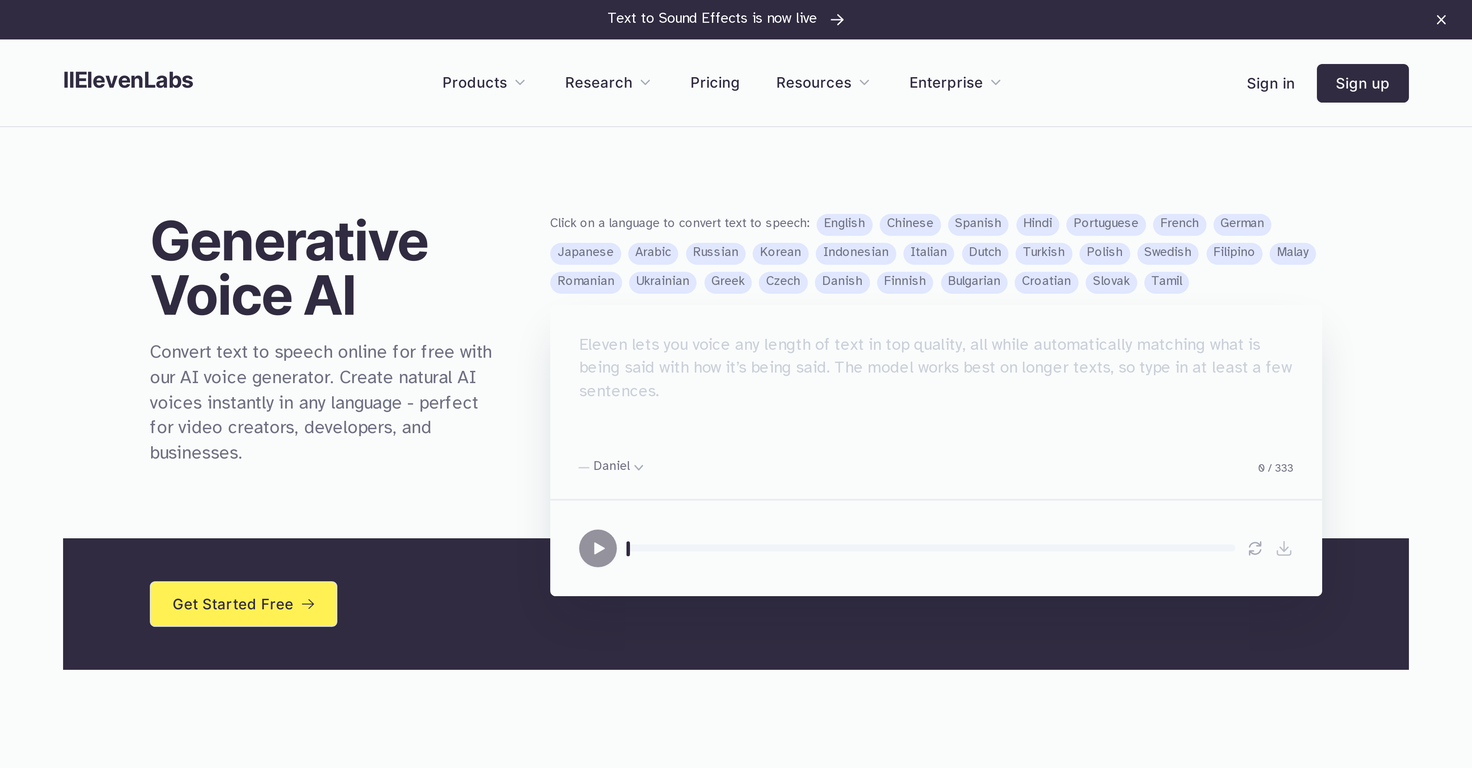Click Get Started Free
Viewport: 1472px width, 768px height.
pyautogui.click(x=243, y=604)
